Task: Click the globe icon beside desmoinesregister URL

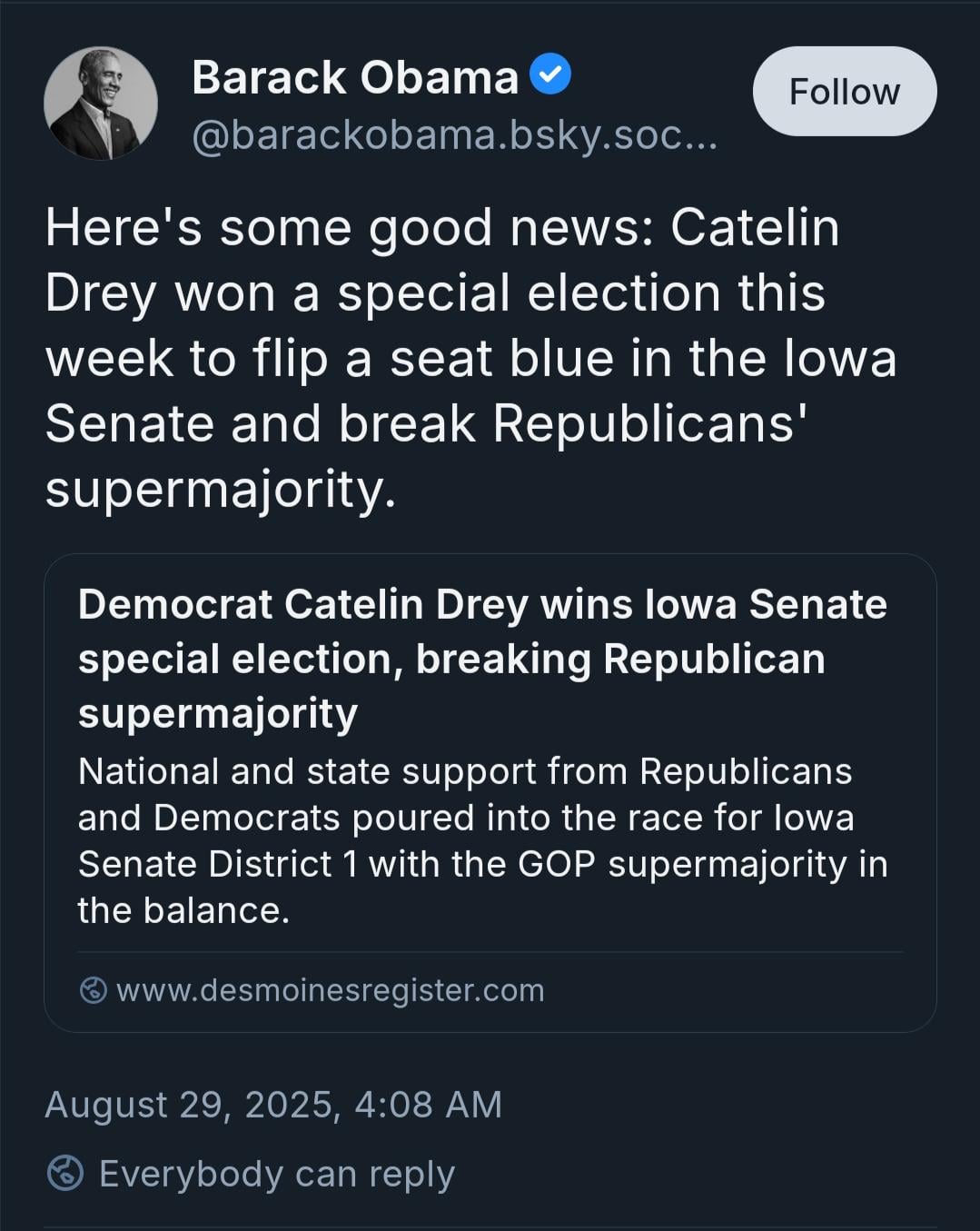Action: [94, 990]
